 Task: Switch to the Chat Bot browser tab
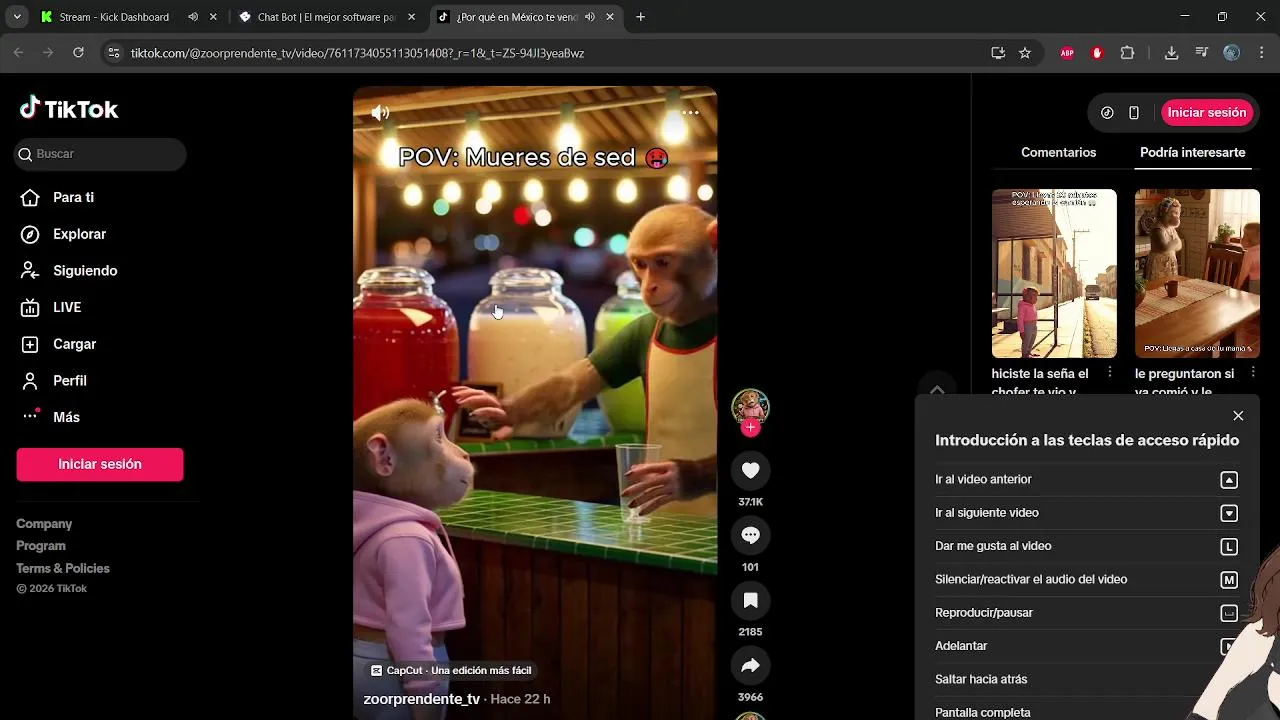point(325,17)
